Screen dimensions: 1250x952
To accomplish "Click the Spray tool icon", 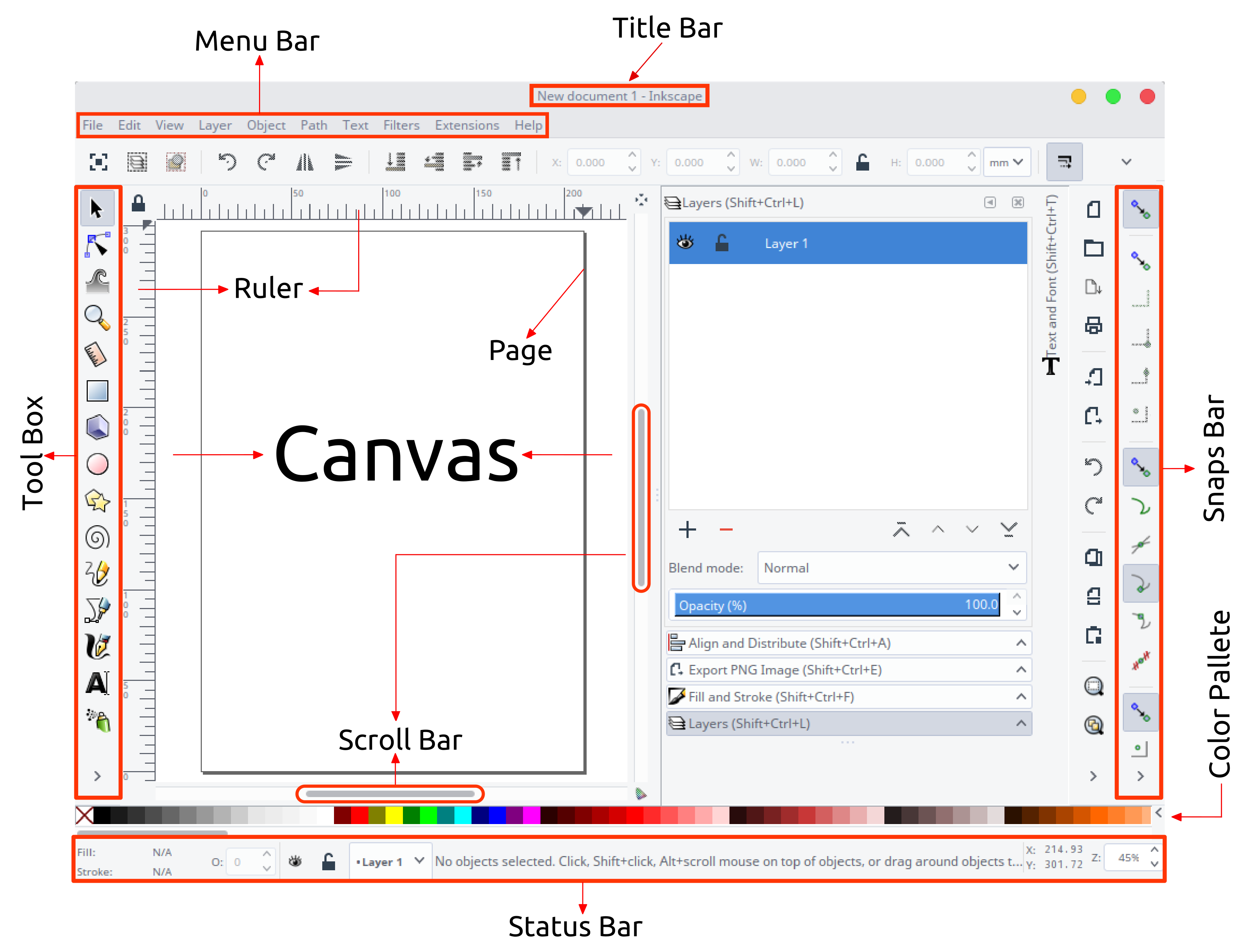I will pyautogui.click(x=98, y=720).
